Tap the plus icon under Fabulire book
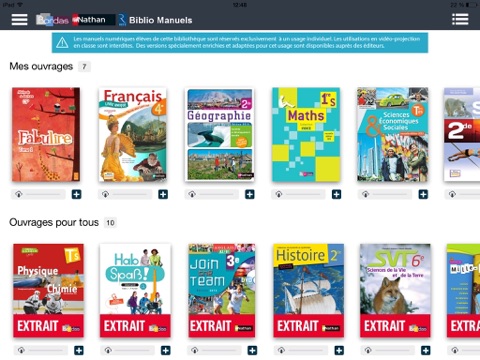The height and width of the screenshot is (360, 480). click(x=76, y=194)
